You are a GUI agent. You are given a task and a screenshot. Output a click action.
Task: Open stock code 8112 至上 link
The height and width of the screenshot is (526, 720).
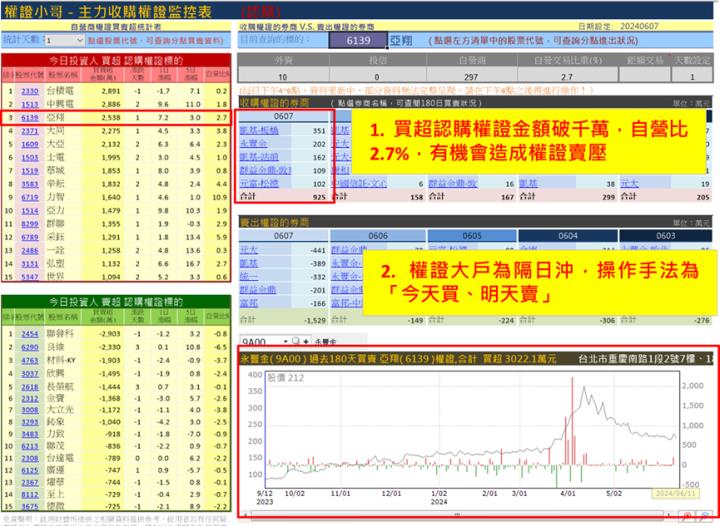[30, 494]
